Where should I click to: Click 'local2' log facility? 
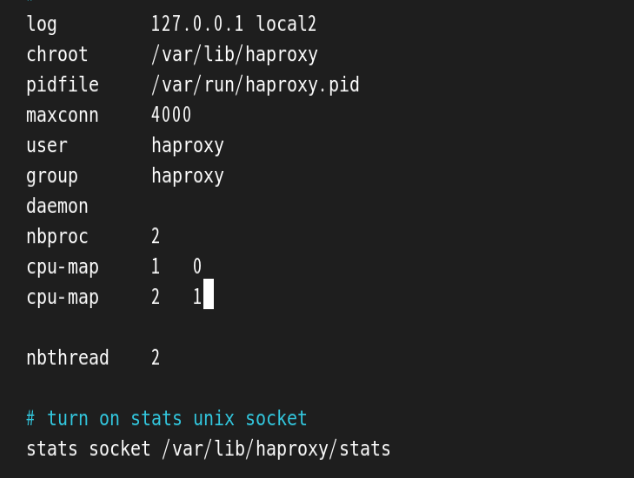(x=286, y=24)
